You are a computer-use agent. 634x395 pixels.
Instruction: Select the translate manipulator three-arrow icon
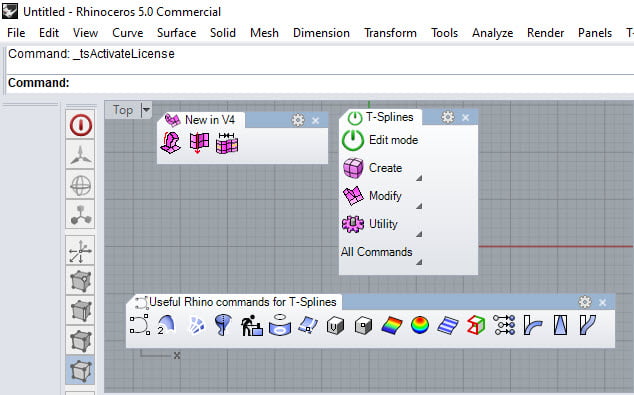80,155
